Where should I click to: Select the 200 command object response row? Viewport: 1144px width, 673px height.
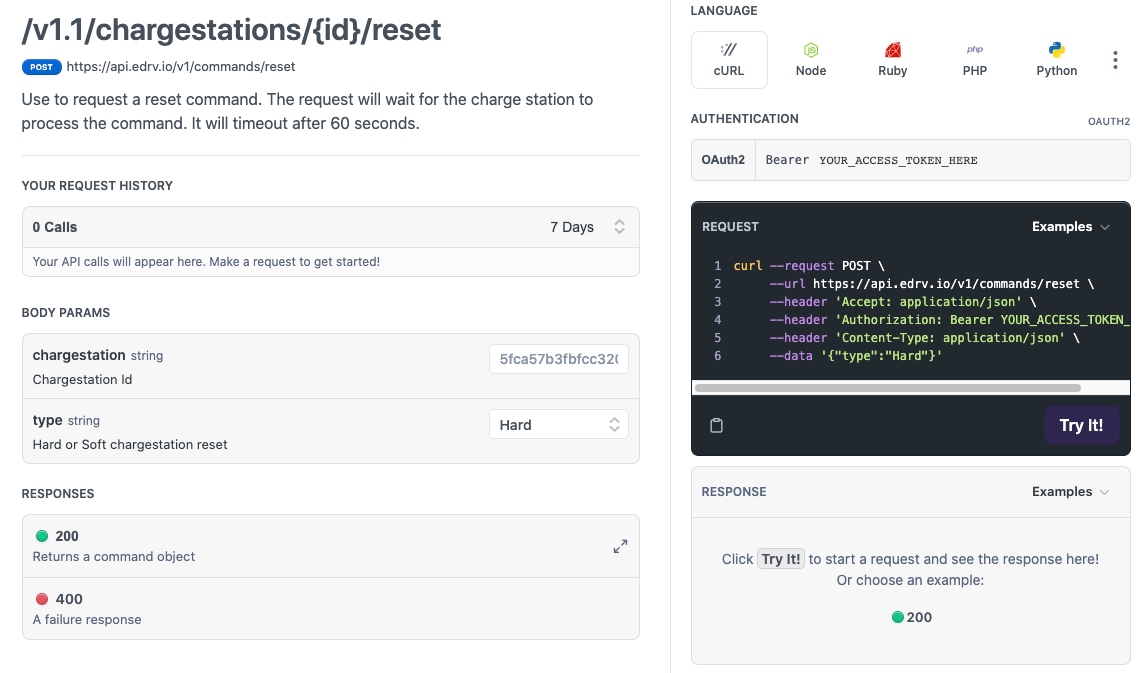[x=310, y=546]
